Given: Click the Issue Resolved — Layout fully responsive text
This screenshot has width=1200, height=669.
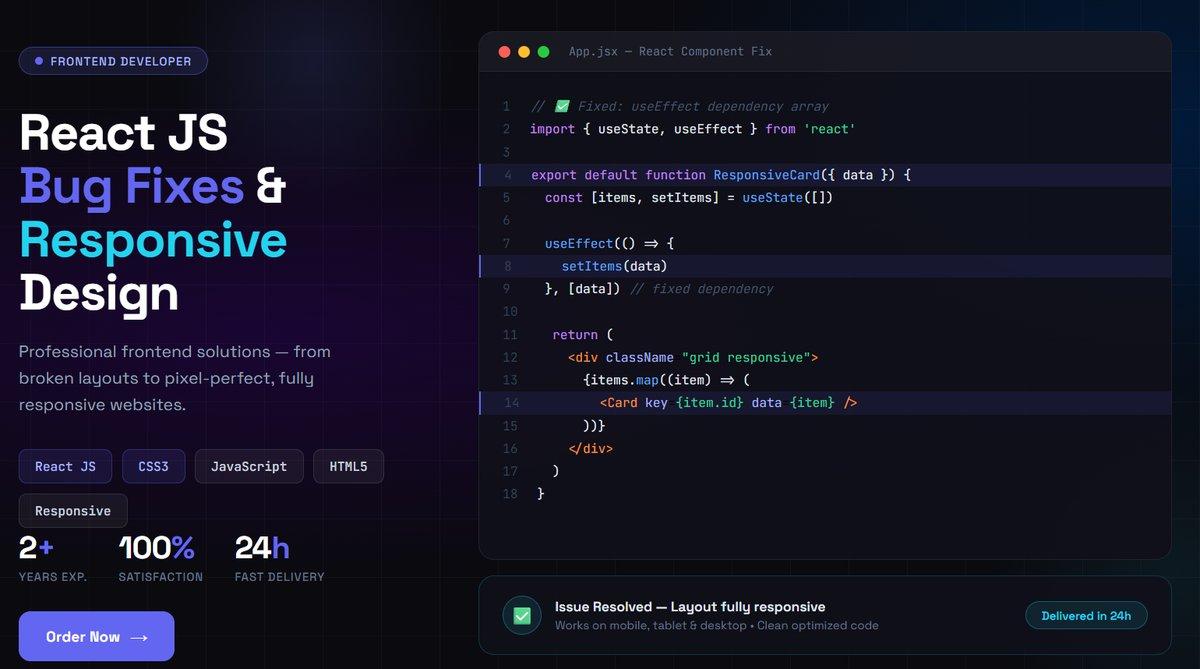Looking at the screenshot, I should coord(690,607).
